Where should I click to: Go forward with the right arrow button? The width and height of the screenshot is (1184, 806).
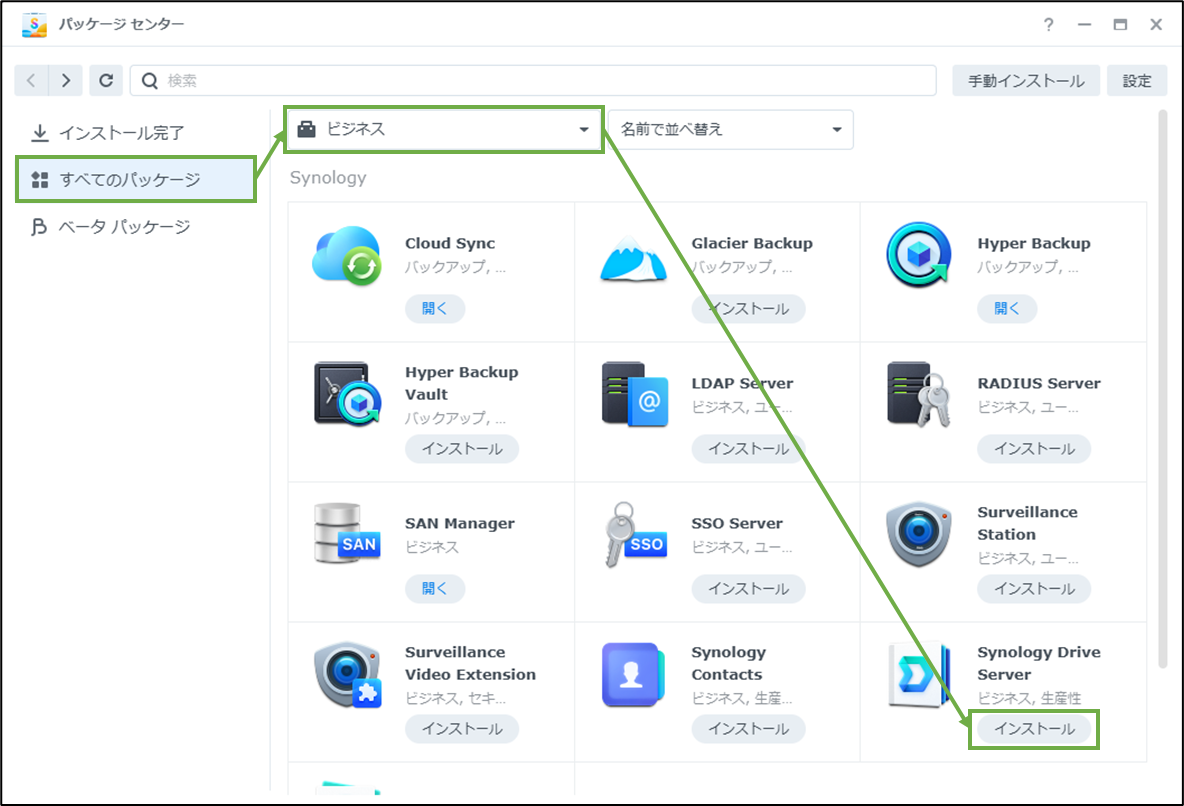click(66, 80)
